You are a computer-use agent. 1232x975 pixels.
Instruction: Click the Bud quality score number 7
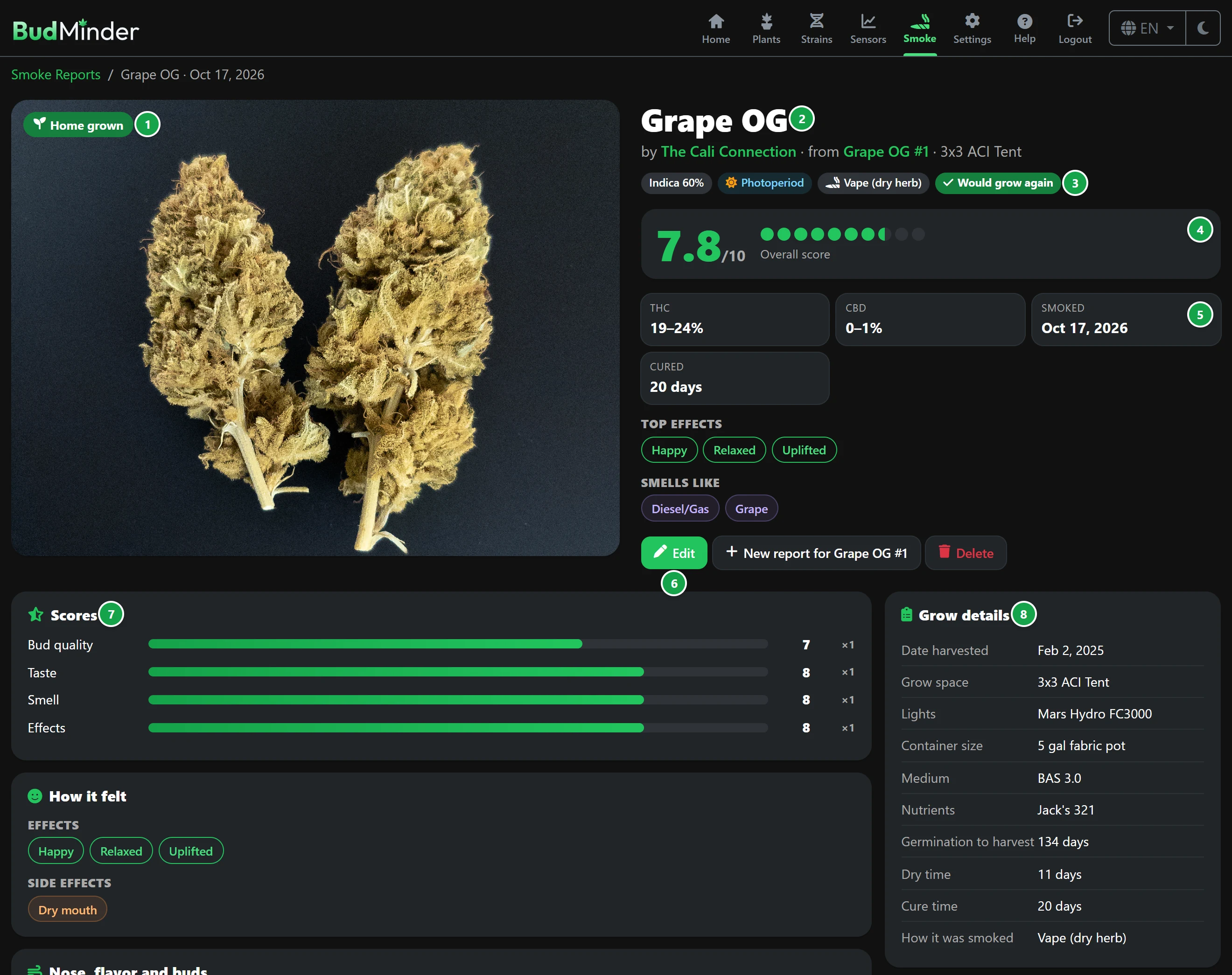(806, 645)
